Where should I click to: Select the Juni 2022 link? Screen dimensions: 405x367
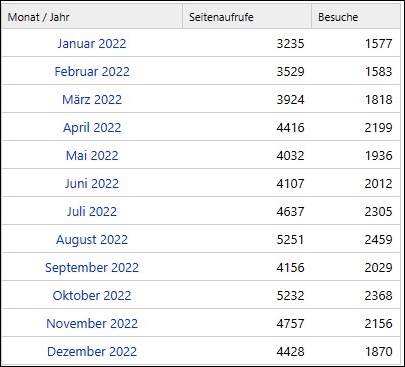[x=92, y=183]
